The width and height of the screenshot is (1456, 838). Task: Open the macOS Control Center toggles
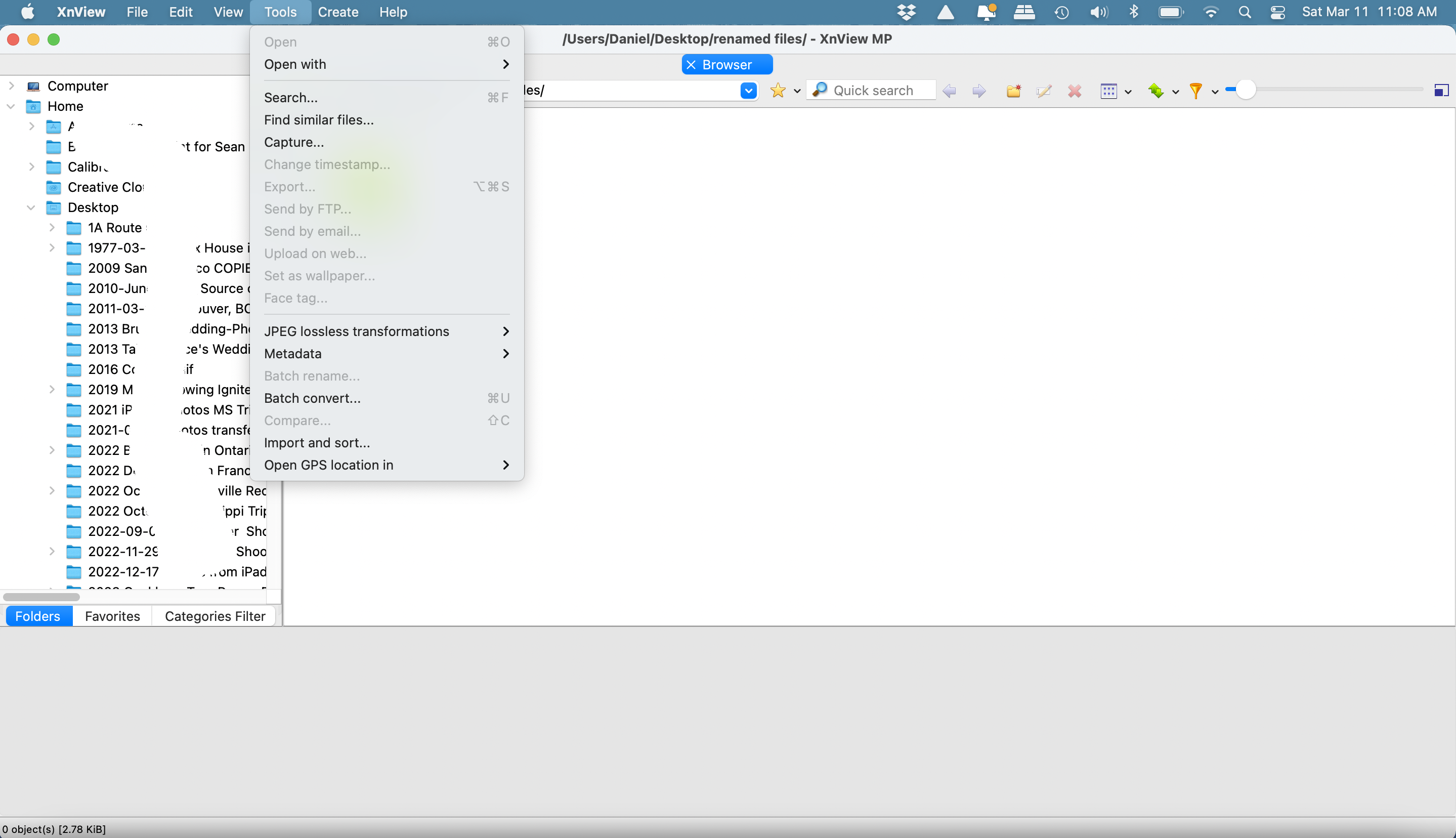tap(1277, 12)
